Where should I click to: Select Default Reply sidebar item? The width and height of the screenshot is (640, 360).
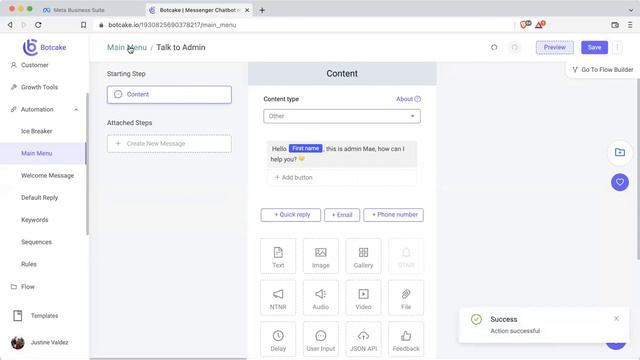(40, 198)
